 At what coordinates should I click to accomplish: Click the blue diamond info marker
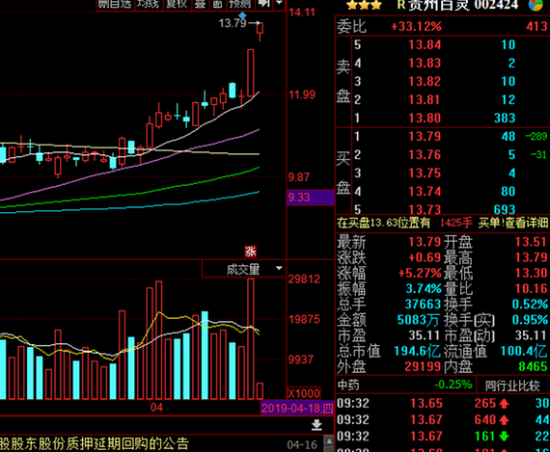pos(242,15)
